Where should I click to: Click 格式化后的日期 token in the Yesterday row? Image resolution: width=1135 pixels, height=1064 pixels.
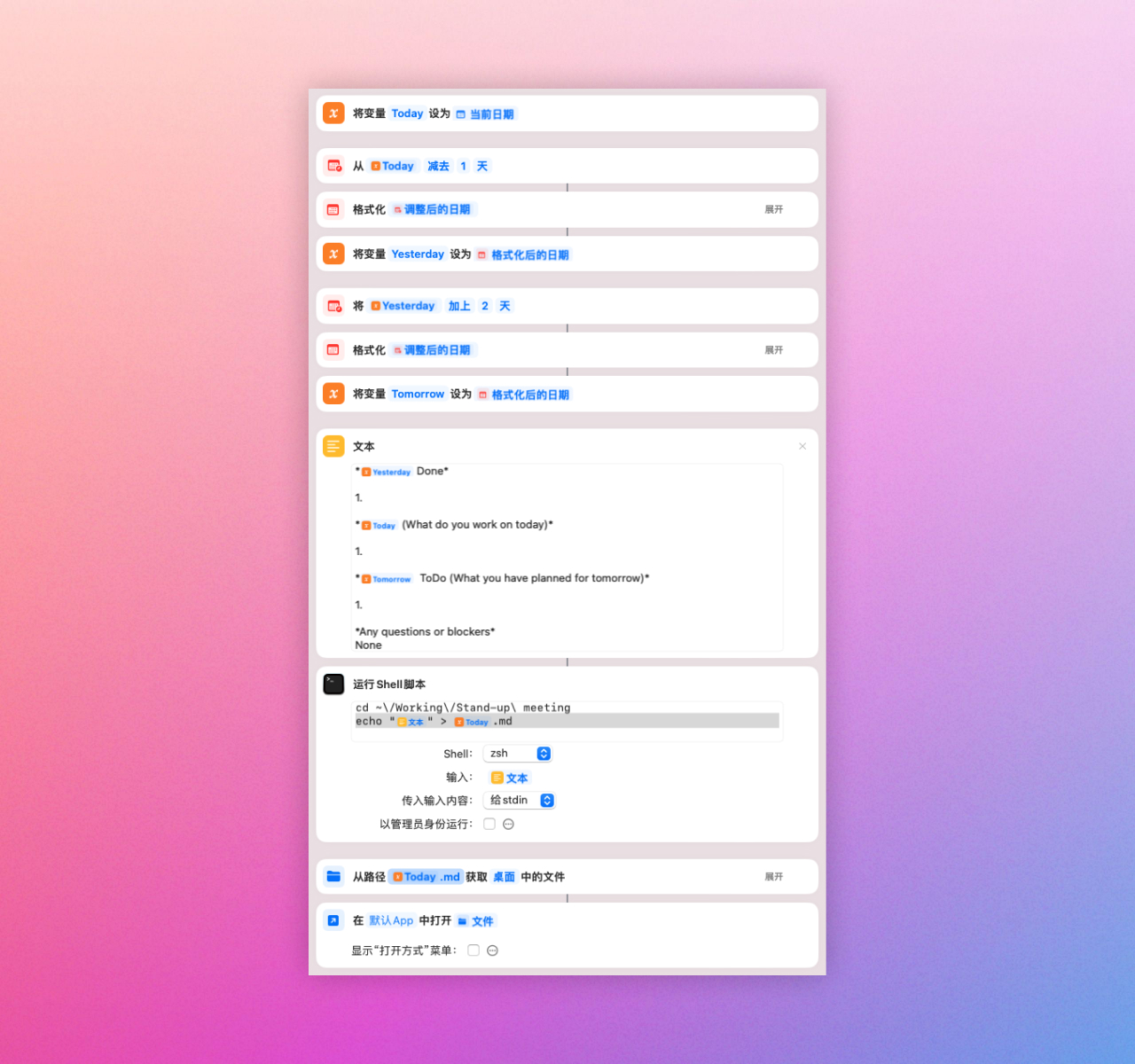(523, 254)
